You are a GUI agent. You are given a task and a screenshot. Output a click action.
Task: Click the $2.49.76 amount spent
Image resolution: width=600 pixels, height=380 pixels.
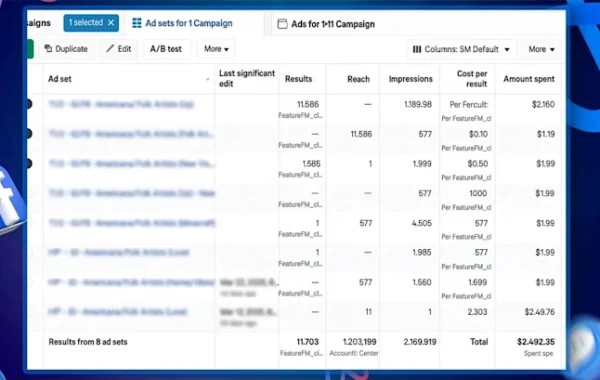540,312
